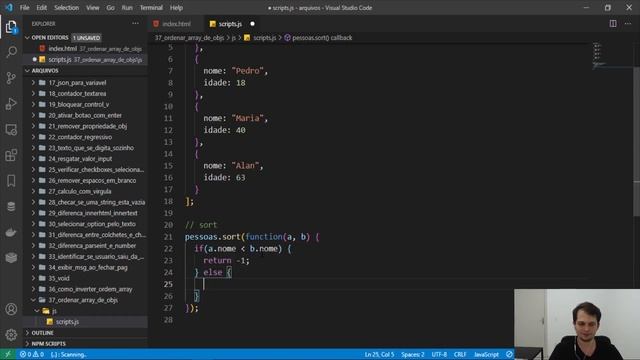Collapse folder 37_ordenar_array_de_objs
Screen dimensions: 640x360
click(83, 300)
